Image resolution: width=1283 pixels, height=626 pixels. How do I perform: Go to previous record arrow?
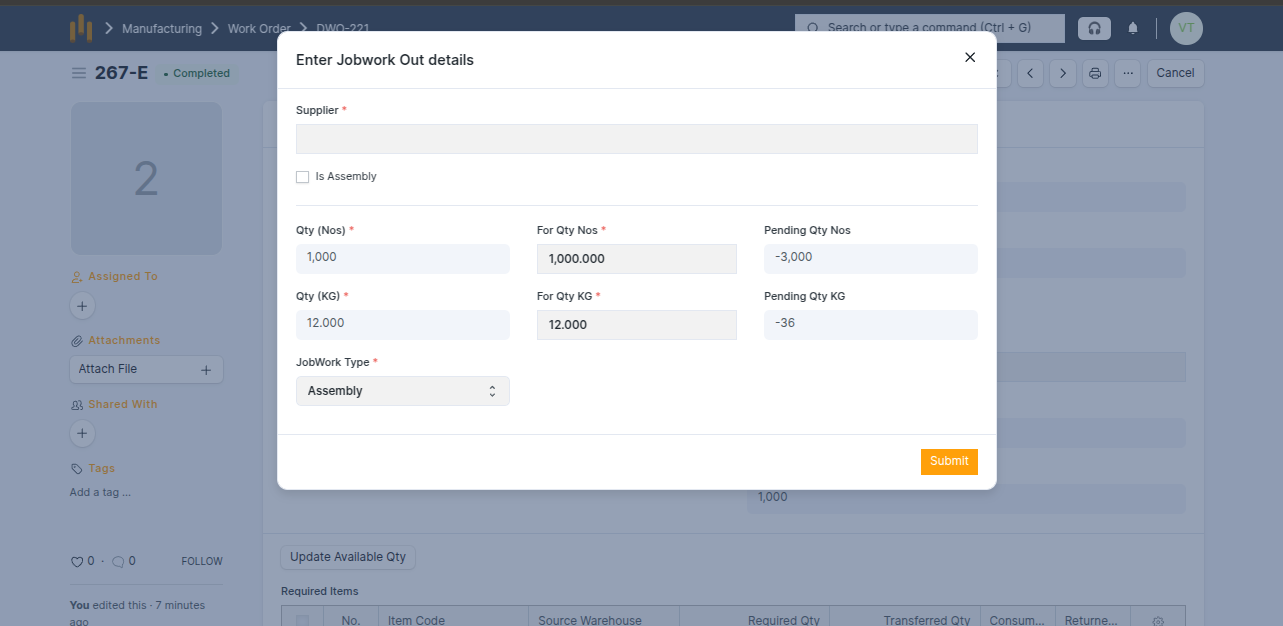[1030, 73]
